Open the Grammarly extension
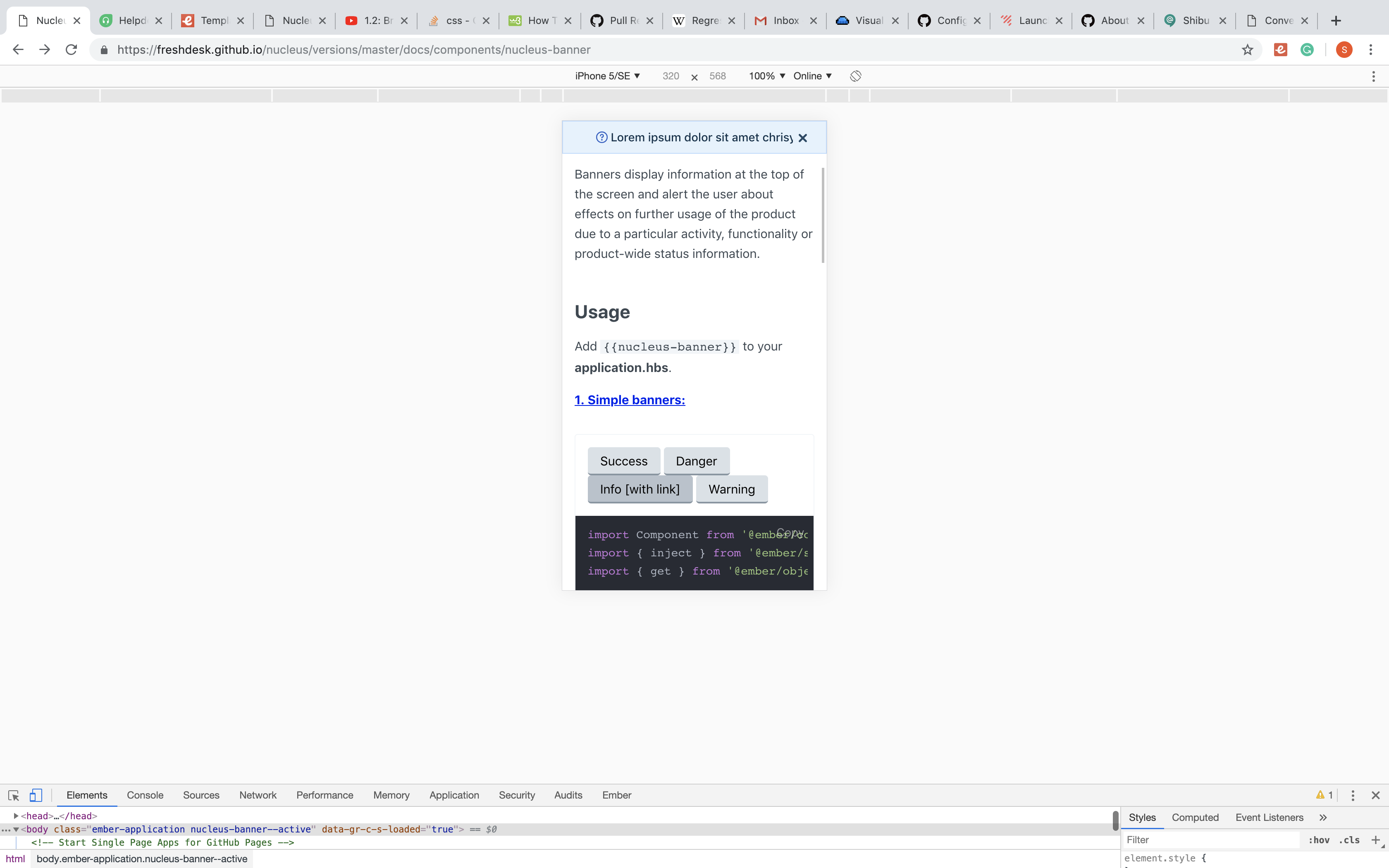This screenshot has height=868, width=1389. tap(1308, 49)
